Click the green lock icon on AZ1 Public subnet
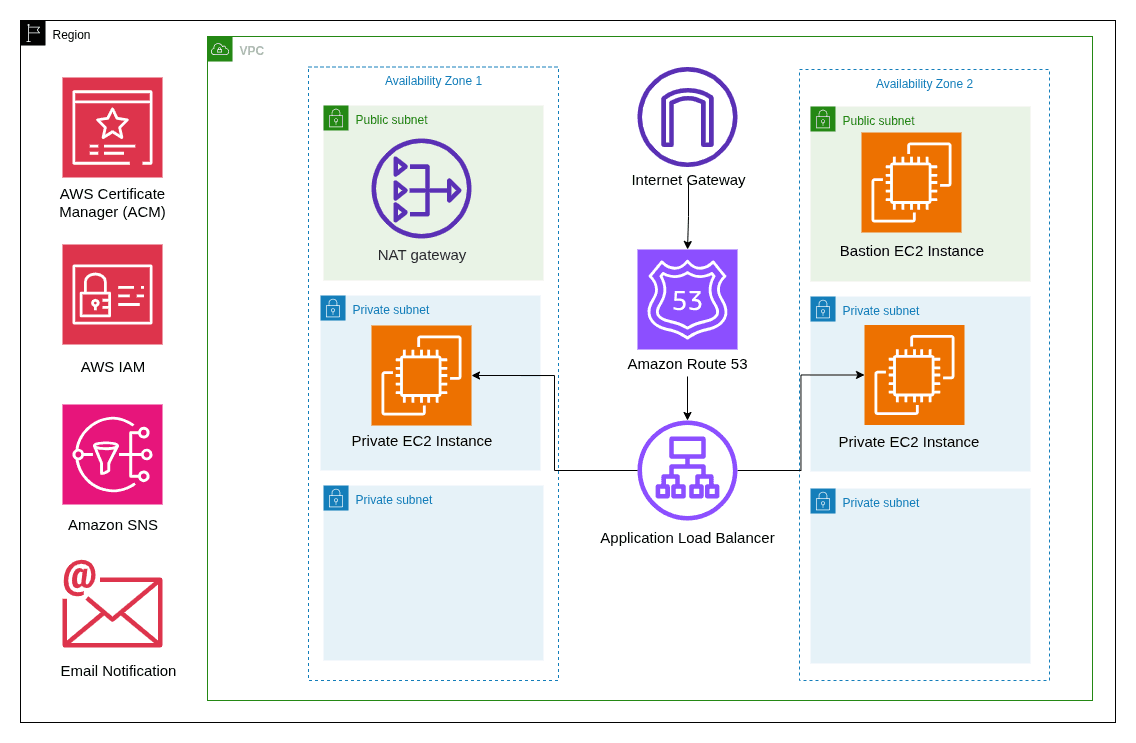The height and width of the screenshot is (743, 1136). (336, 118)
